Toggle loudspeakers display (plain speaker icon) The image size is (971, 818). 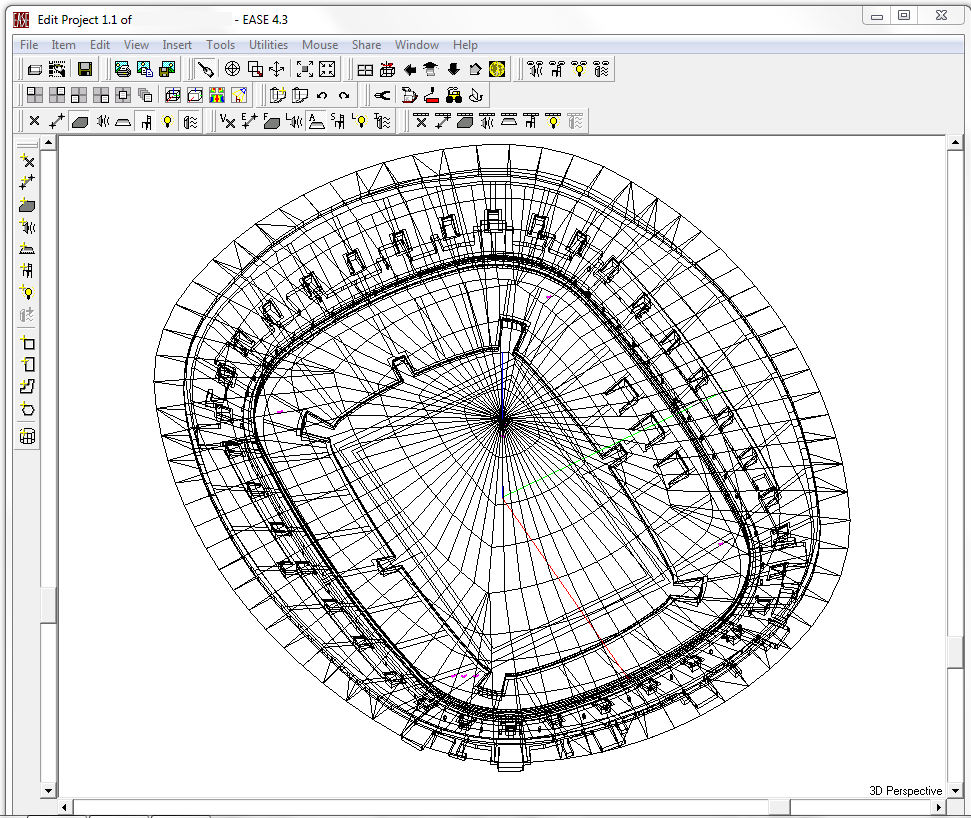pyautogui.click(x=102, y=121)
